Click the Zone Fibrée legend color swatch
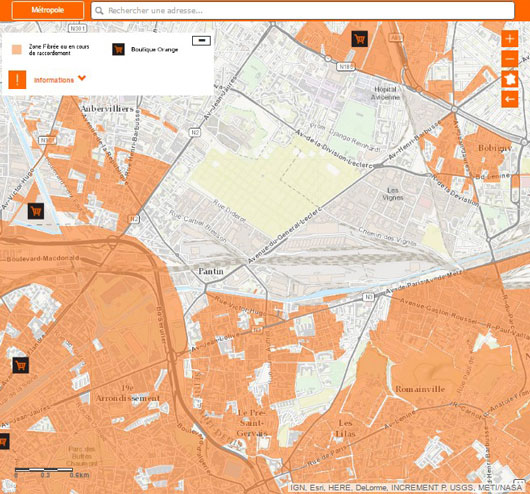This screenshot has height=494, width=530. tap(17, 49)
